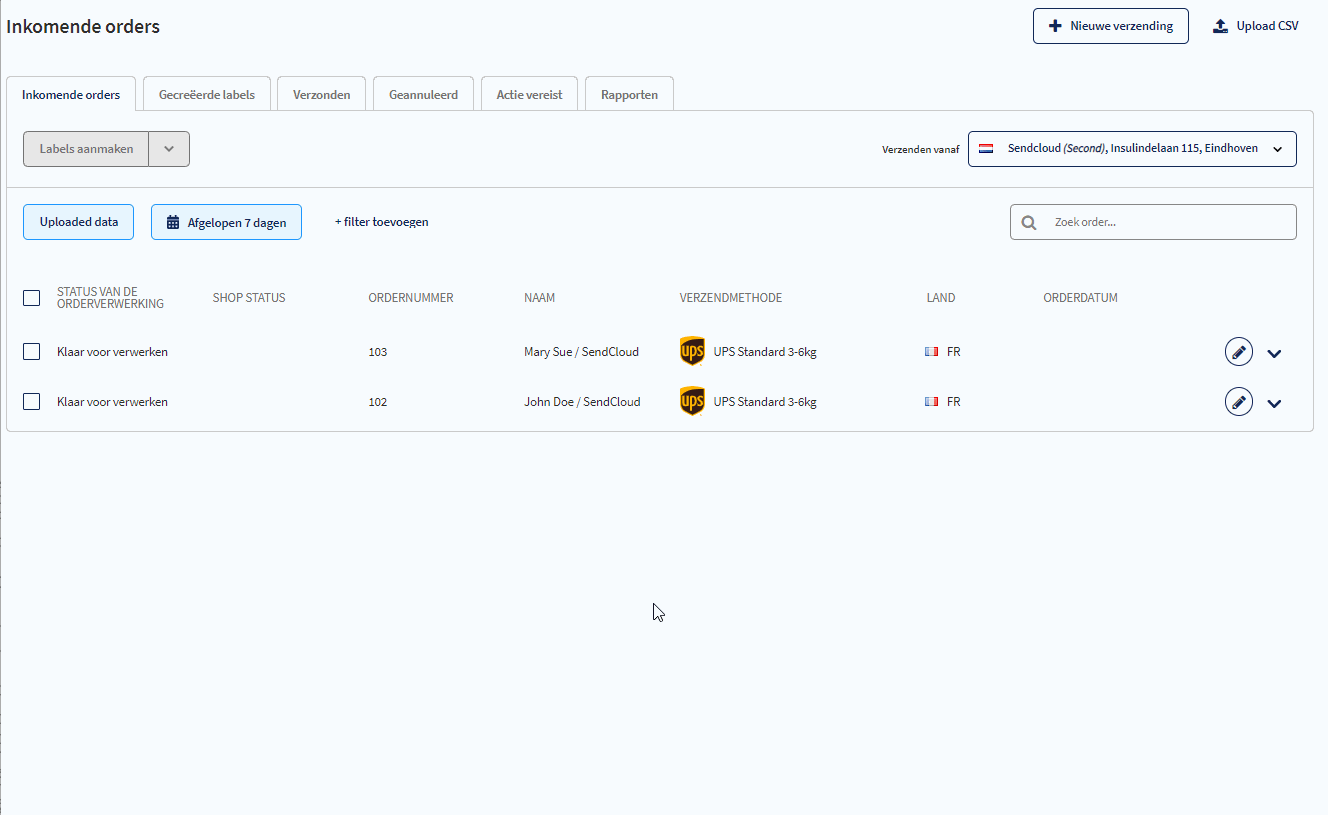Switch to the Inkomende orders tab
Image resolution: width=1328 pixels, height=815 pixels.
[x=71, y=95]
